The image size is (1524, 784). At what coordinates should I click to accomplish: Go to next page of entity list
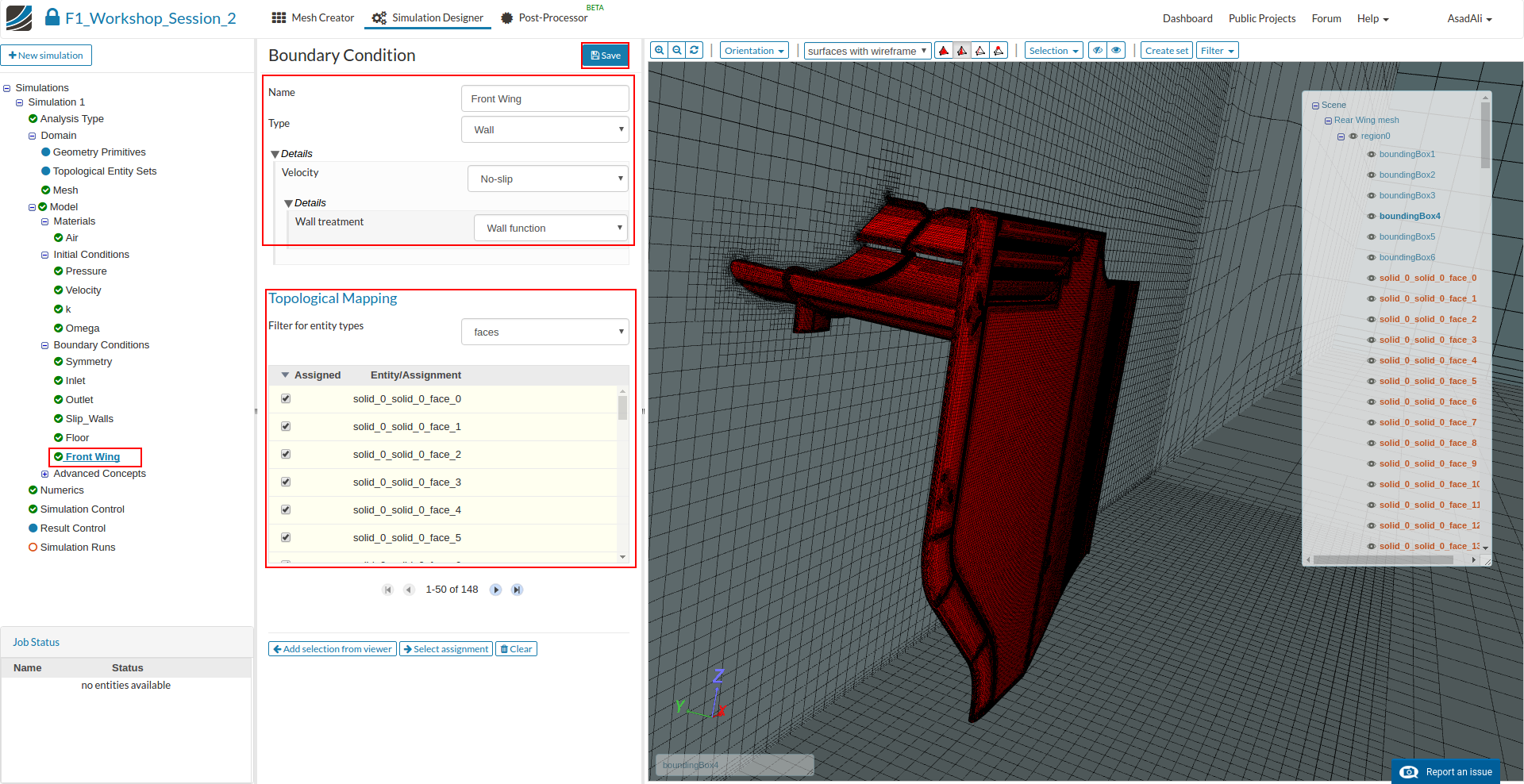(x=495, y=590)
